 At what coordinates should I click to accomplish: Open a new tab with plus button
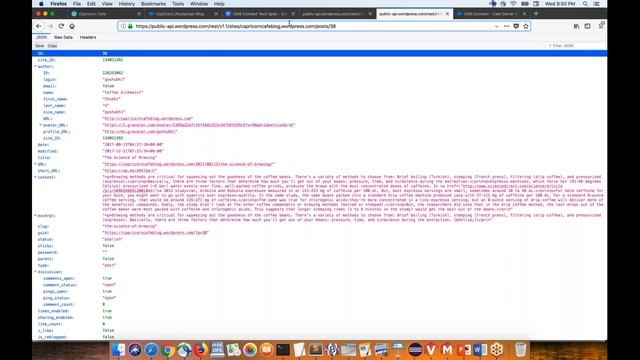(536, 13)
